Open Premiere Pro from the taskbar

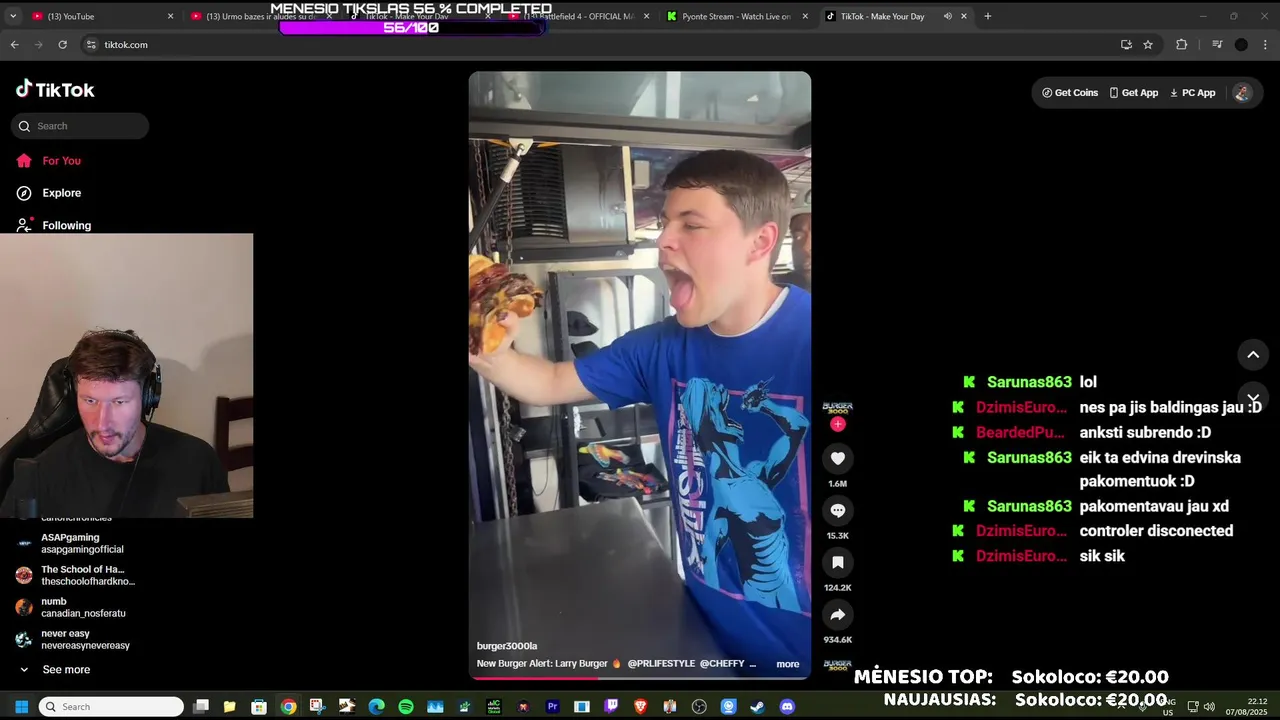click(552, 706)
